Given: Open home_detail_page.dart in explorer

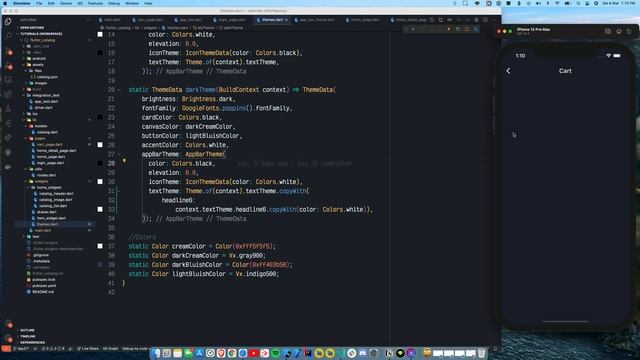Looking at the screenshot, I should coord(56,151).
